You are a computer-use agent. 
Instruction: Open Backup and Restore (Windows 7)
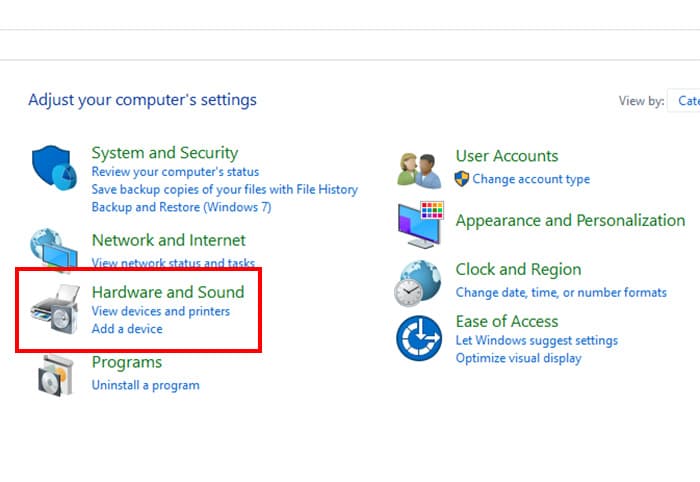[181, 207]
